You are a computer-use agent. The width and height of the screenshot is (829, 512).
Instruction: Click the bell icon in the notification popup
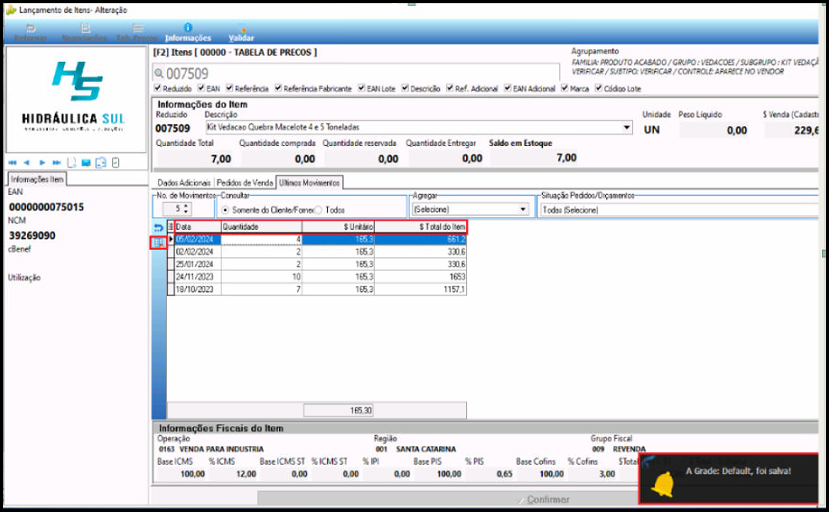[x=662, y=483]
